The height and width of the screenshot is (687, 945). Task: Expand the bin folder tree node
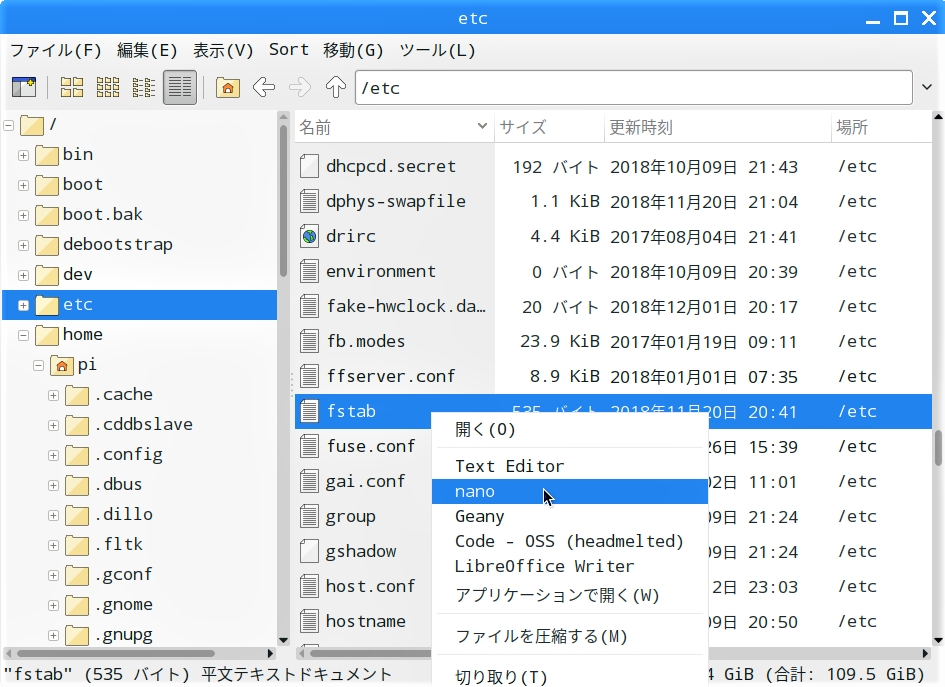click(24, 155)
